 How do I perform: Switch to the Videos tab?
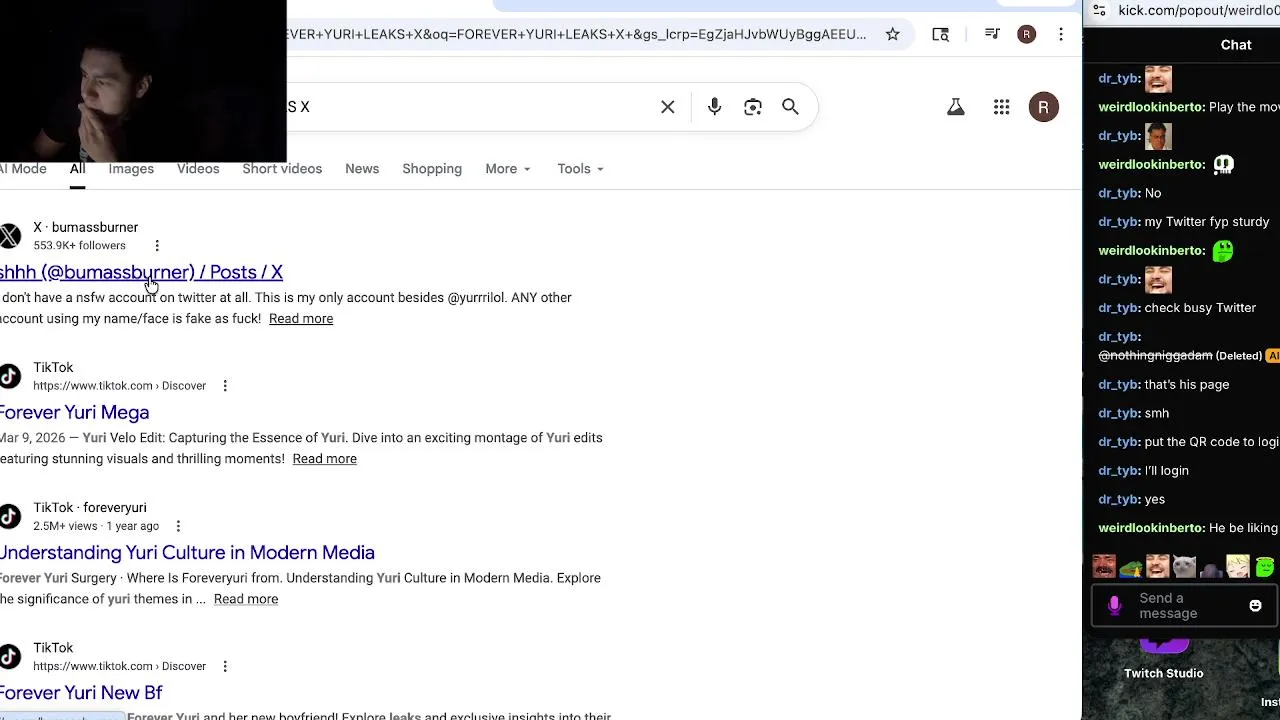[x=198, y=169]
